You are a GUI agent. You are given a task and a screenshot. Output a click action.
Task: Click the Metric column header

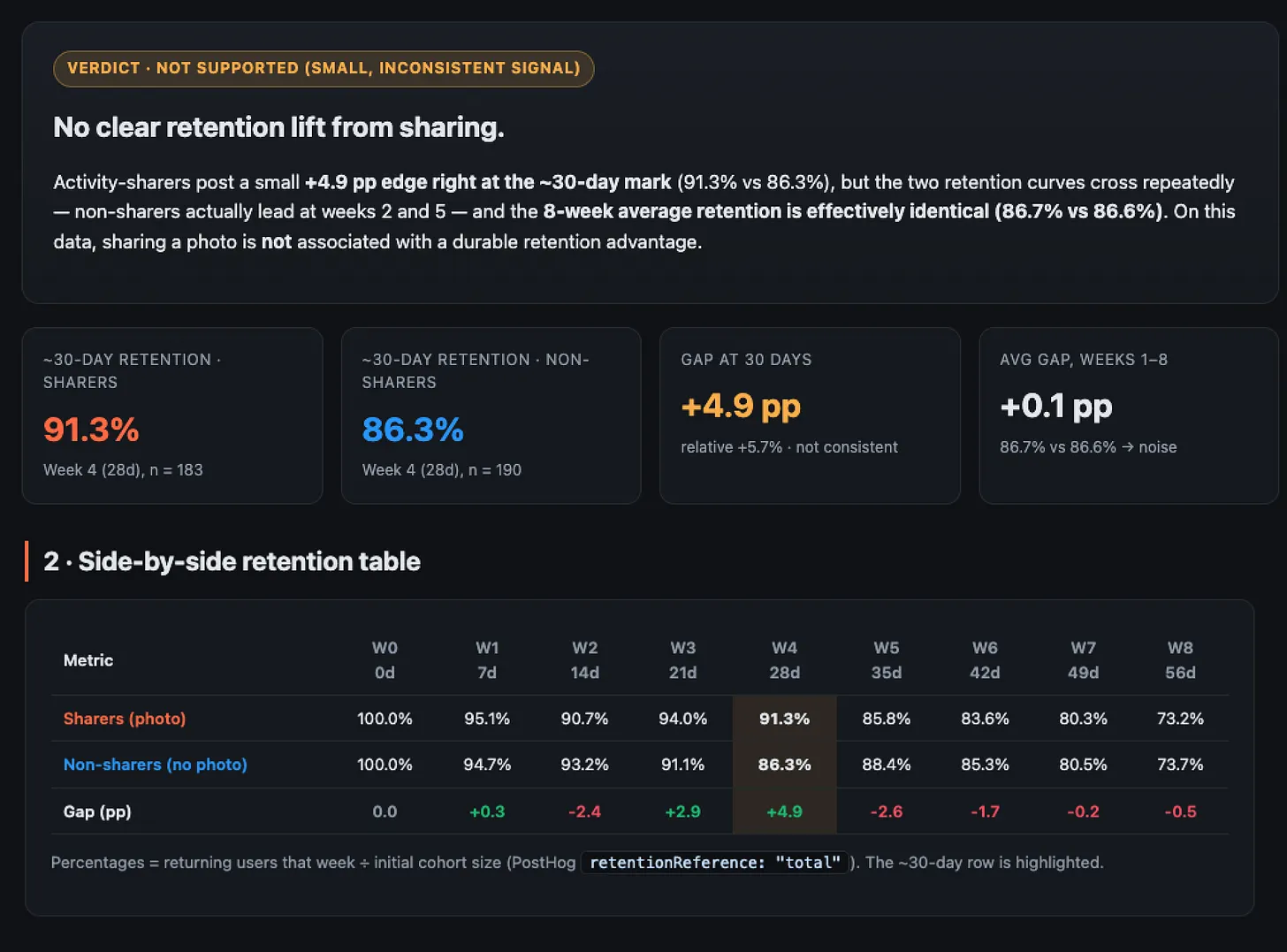tap(88, 660)
